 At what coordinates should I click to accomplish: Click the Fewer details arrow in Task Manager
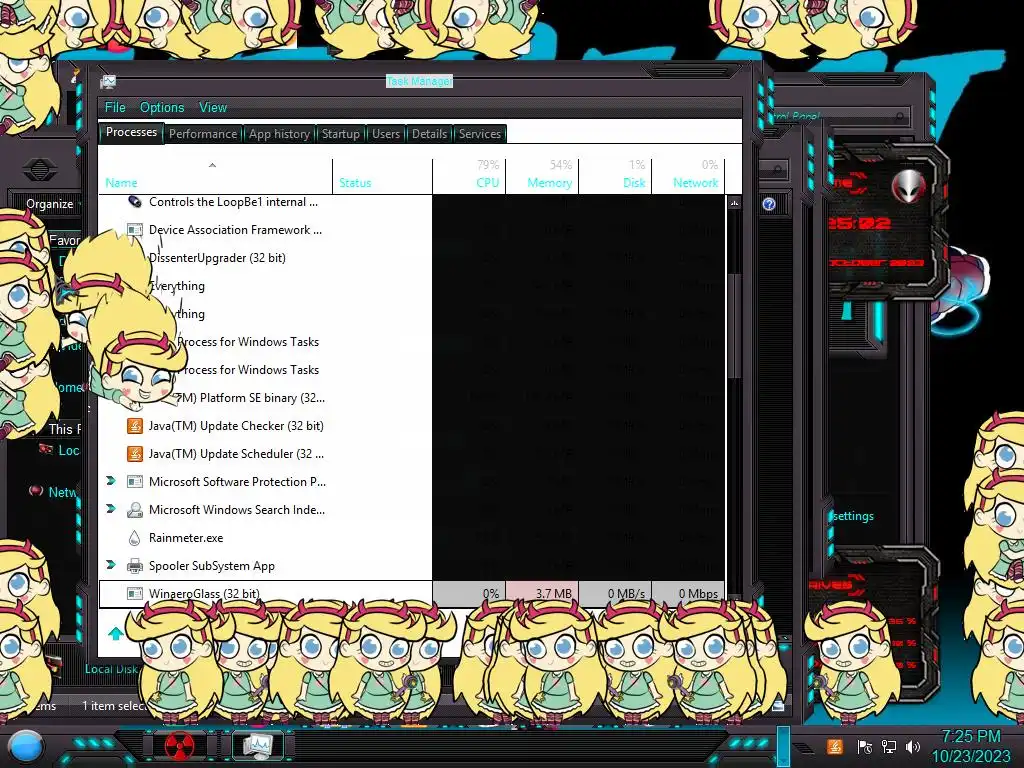(x=116, y=633)
